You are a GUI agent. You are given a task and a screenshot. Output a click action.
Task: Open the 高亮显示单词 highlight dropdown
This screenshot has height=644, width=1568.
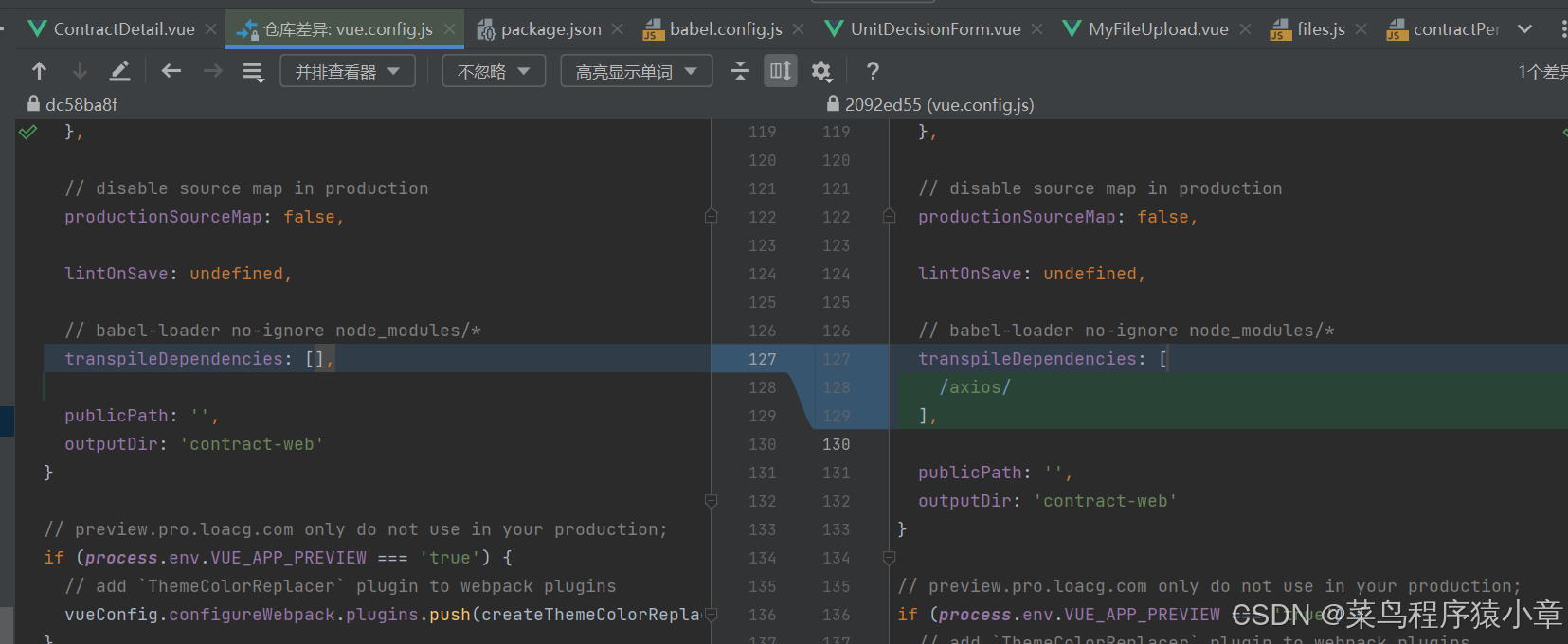click(637, 71)
